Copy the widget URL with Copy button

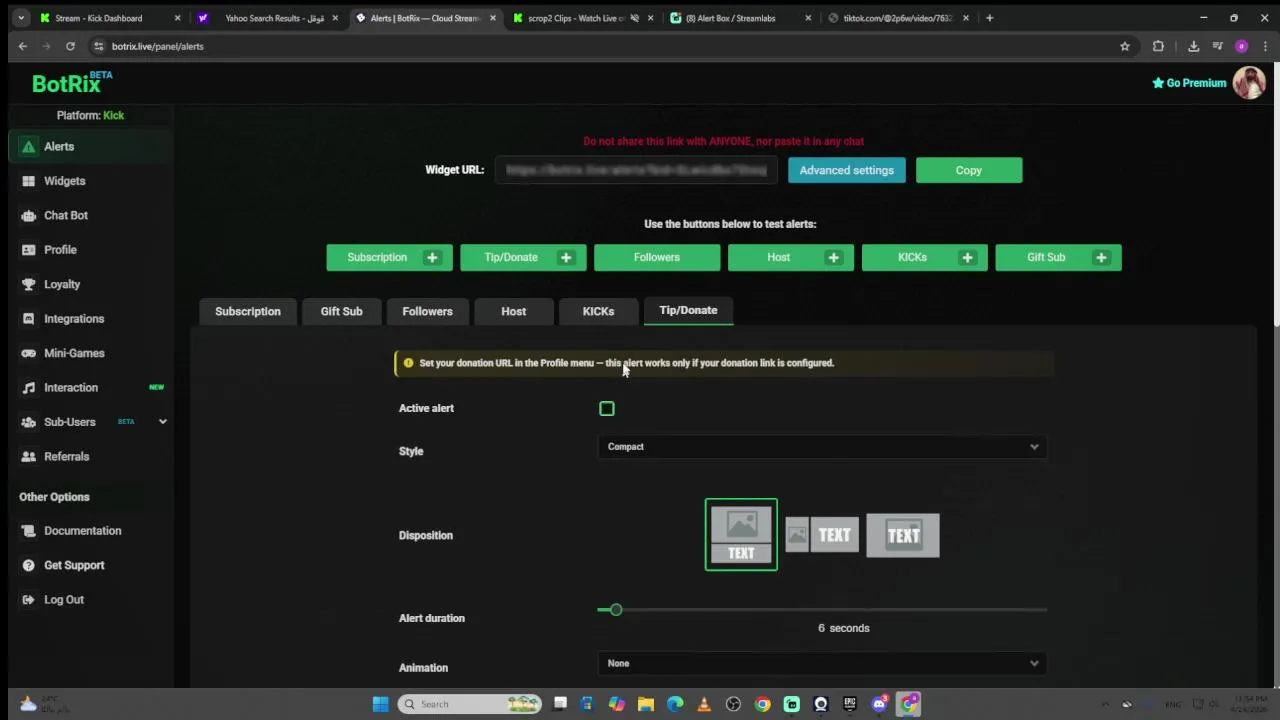[969, 170]
